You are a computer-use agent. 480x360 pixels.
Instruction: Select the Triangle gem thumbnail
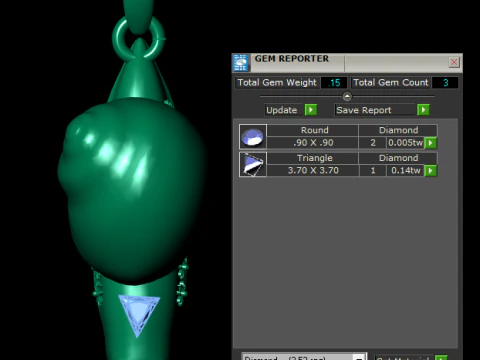tap(253, 164)
